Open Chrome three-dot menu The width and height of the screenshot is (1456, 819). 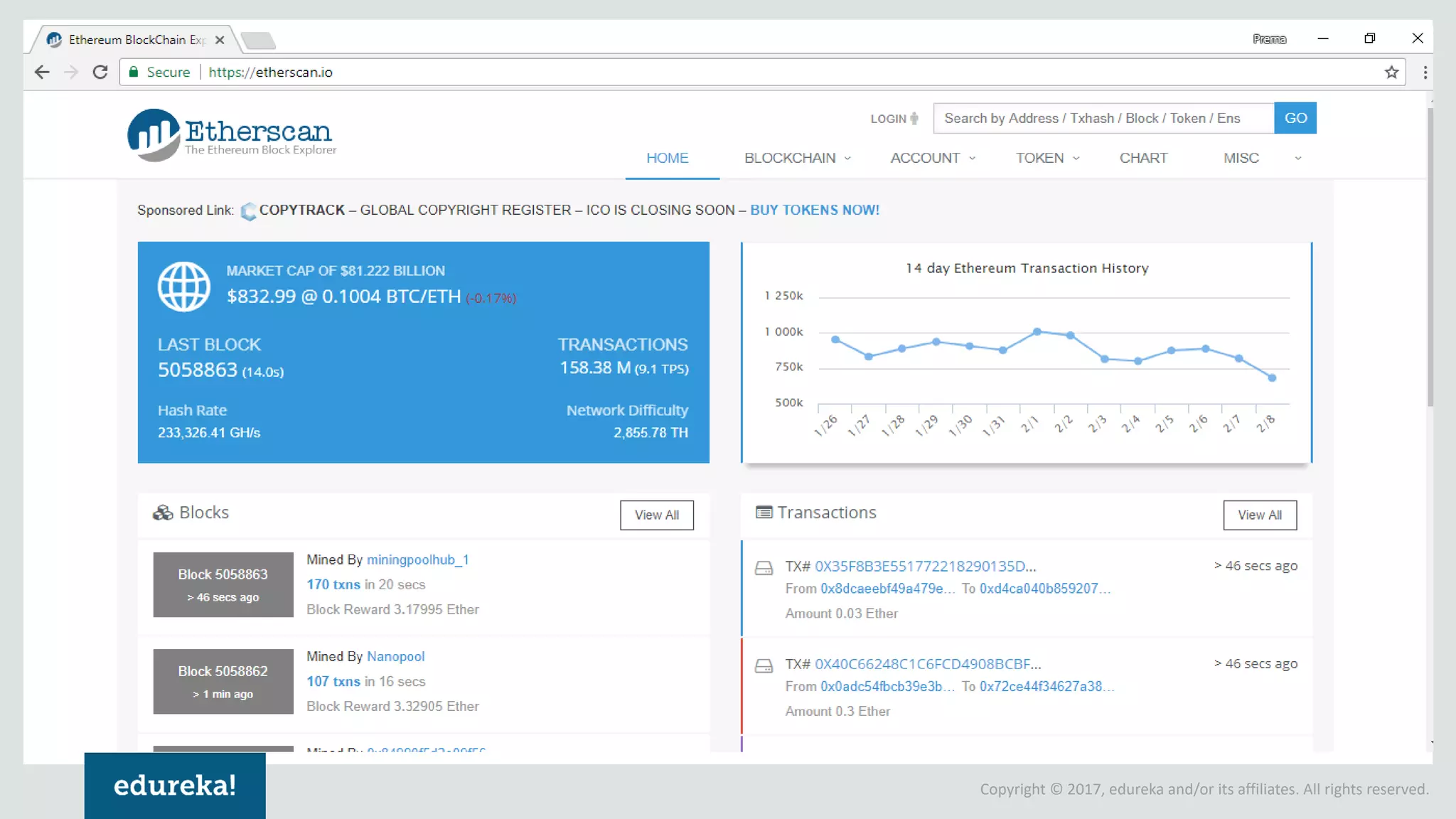(1425, 72)
